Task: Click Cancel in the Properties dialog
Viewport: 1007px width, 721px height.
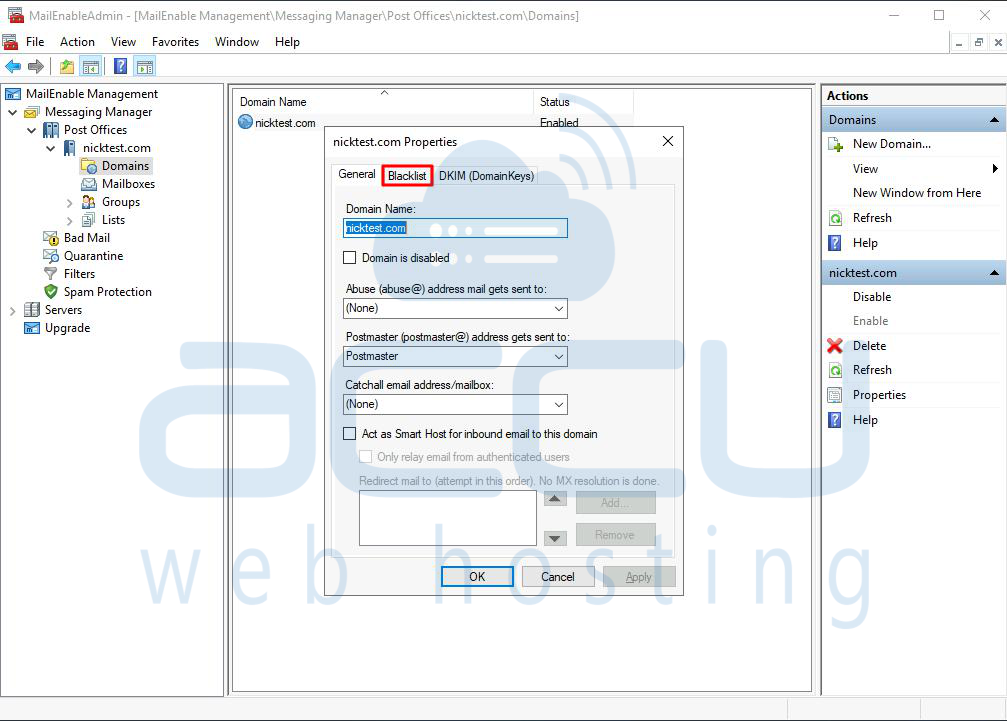Action: coord(557,577)
